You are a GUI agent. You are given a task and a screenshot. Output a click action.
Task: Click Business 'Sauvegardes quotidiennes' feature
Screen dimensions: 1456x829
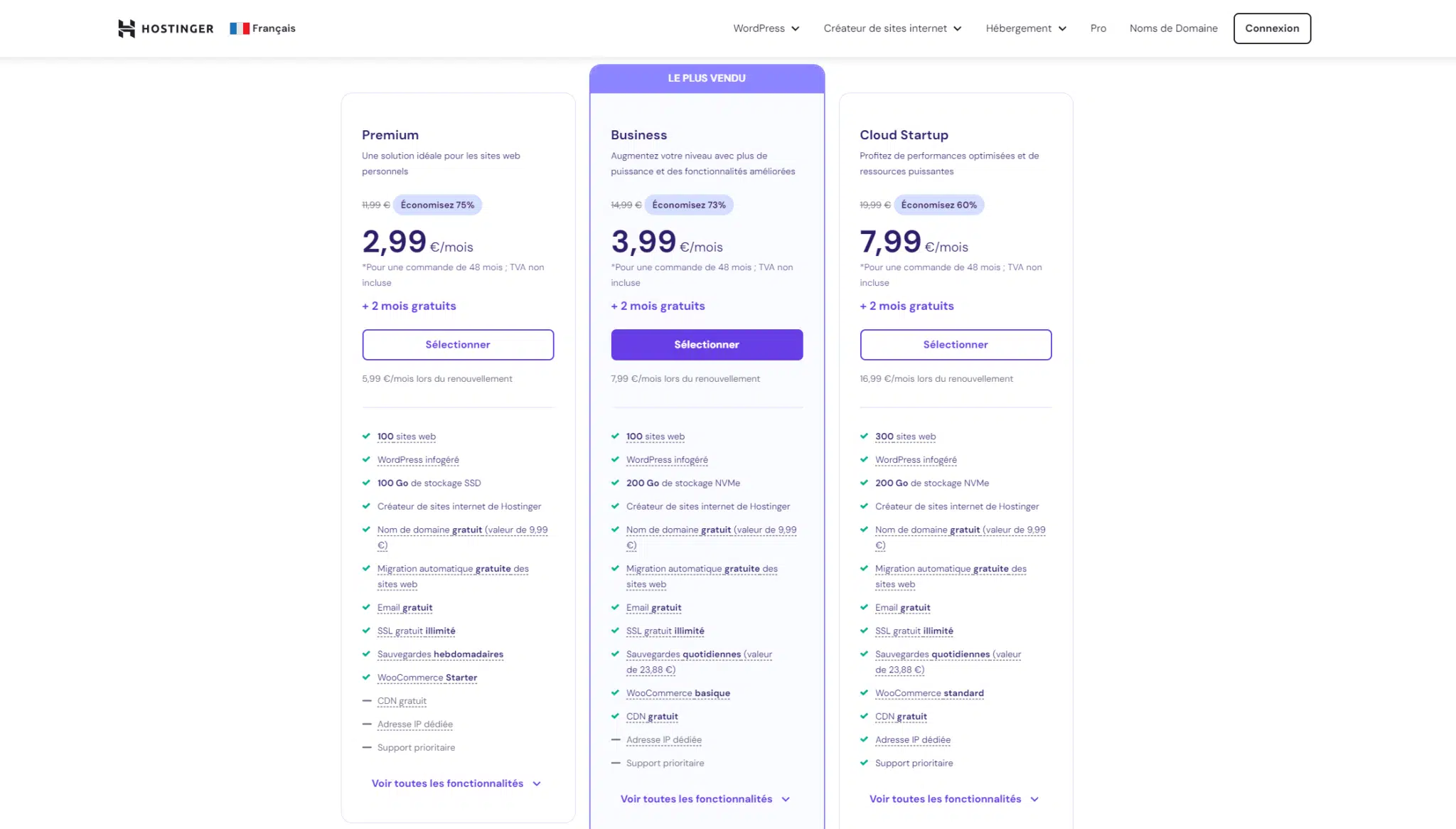[699, 662]
